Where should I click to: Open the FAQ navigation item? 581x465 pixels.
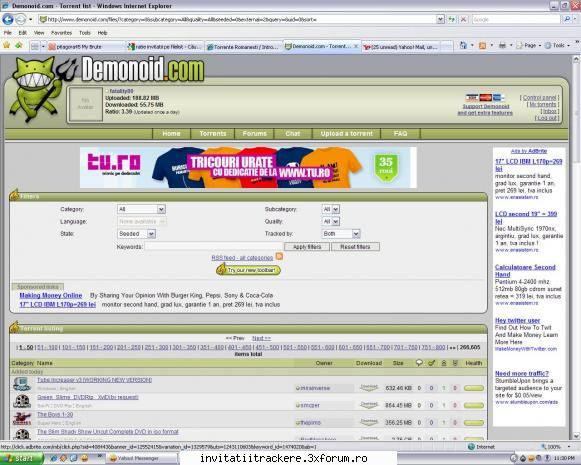pyautogui.click(x=400, y=133)
